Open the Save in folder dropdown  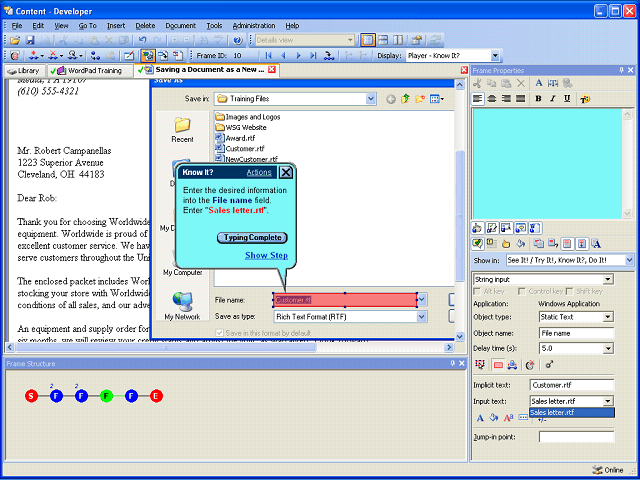click(371, 98)
